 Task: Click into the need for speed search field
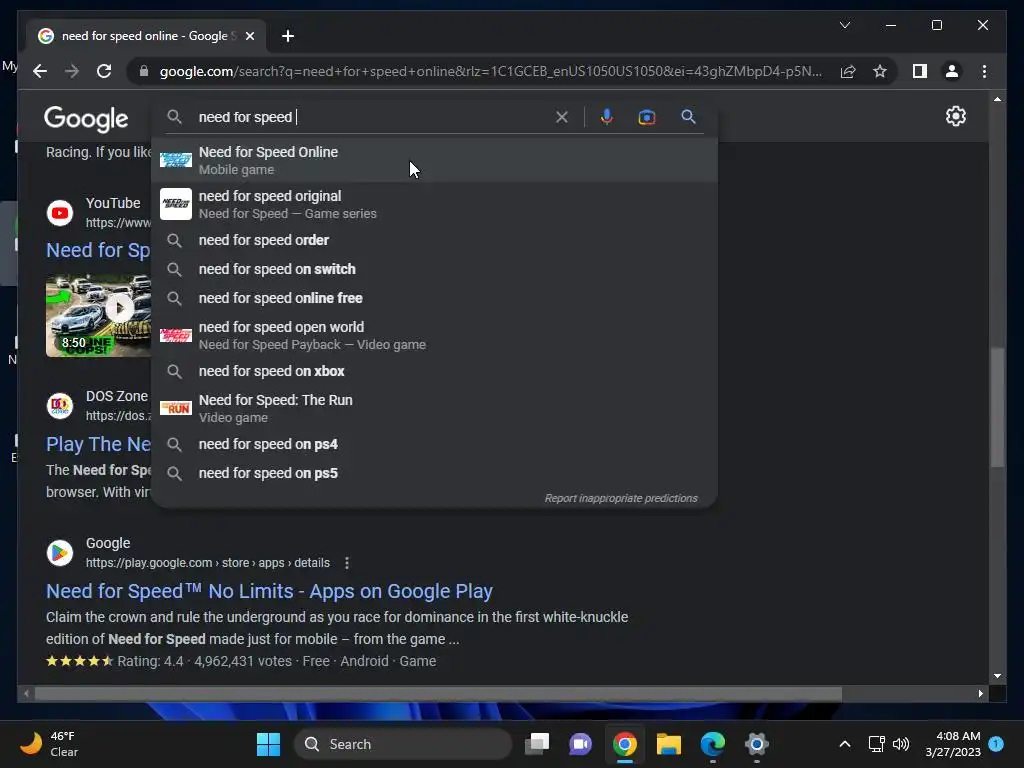click(372, 117)
